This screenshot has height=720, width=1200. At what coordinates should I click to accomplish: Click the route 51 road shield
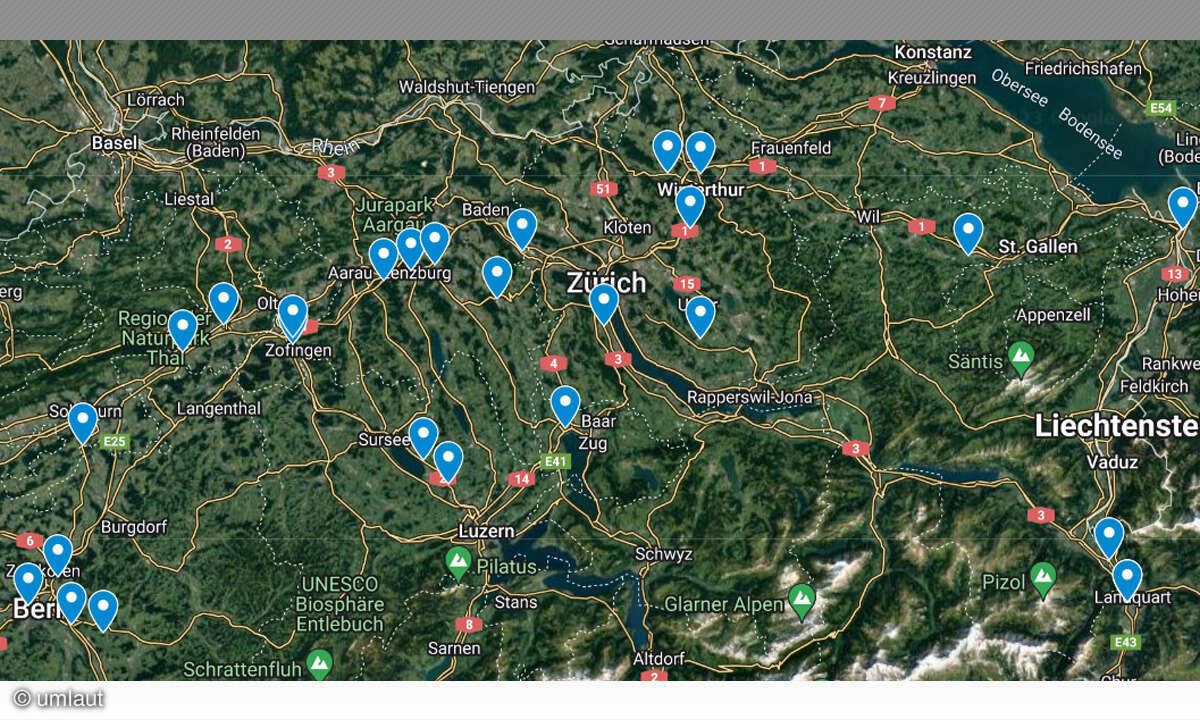tap(603, 189)
